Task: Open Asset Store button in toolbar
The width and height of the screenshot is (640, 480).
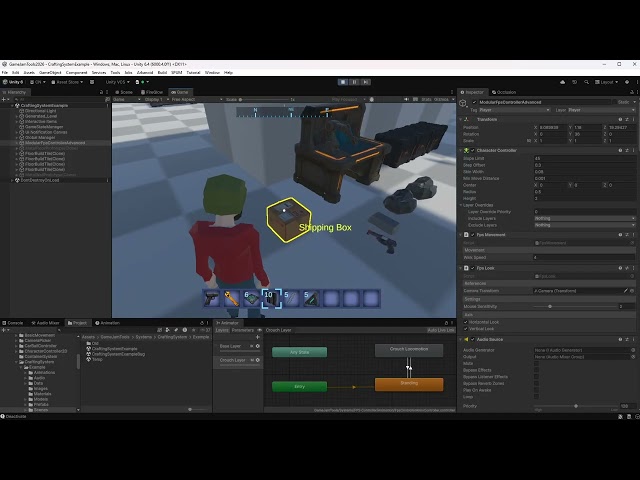Action: click(67, 82)
